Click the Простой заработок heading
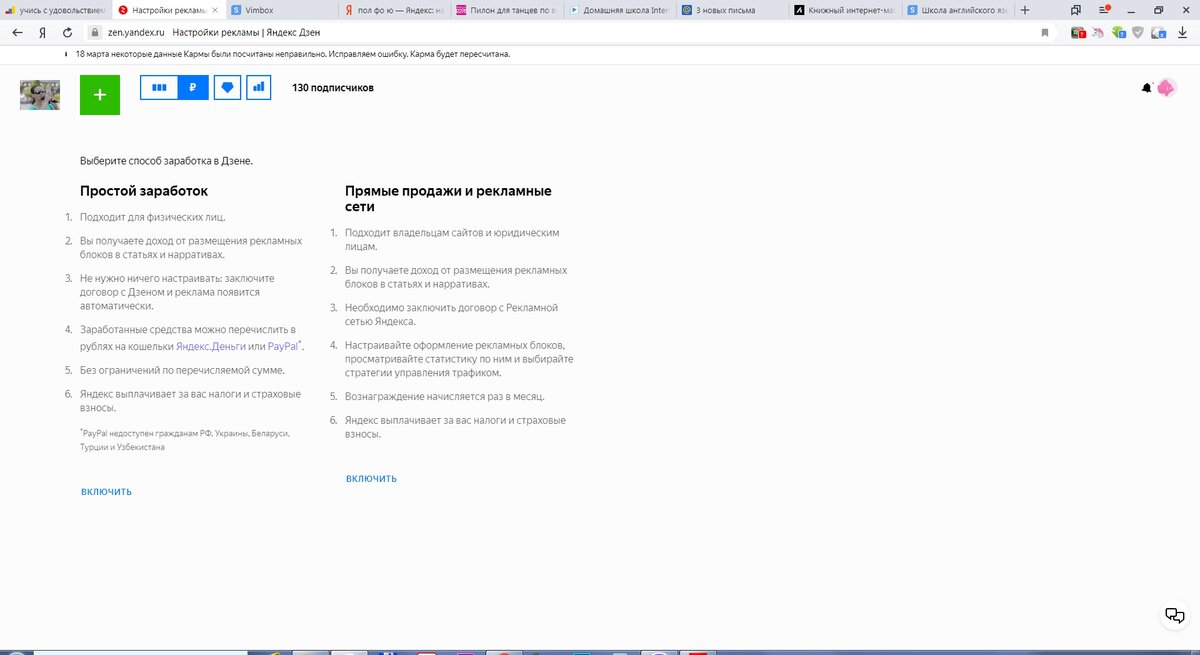The height and width of the screenshot is (655, 1200). [x=144, y=190]
